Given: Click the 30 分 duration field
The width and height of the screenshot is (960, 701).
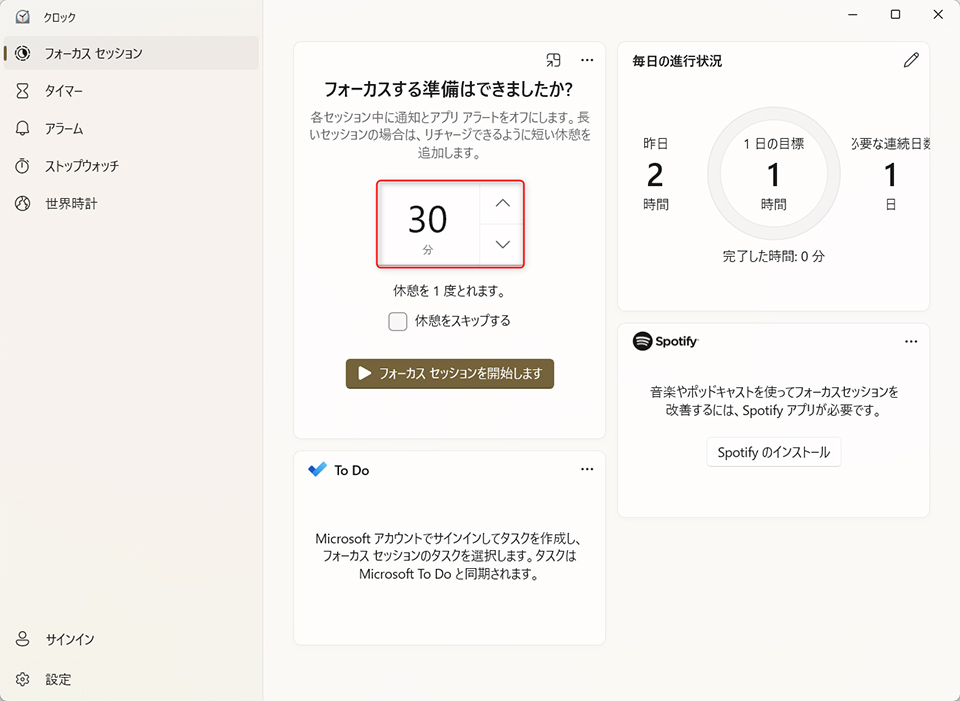Looking at the screenshot, I should point(429,224).
